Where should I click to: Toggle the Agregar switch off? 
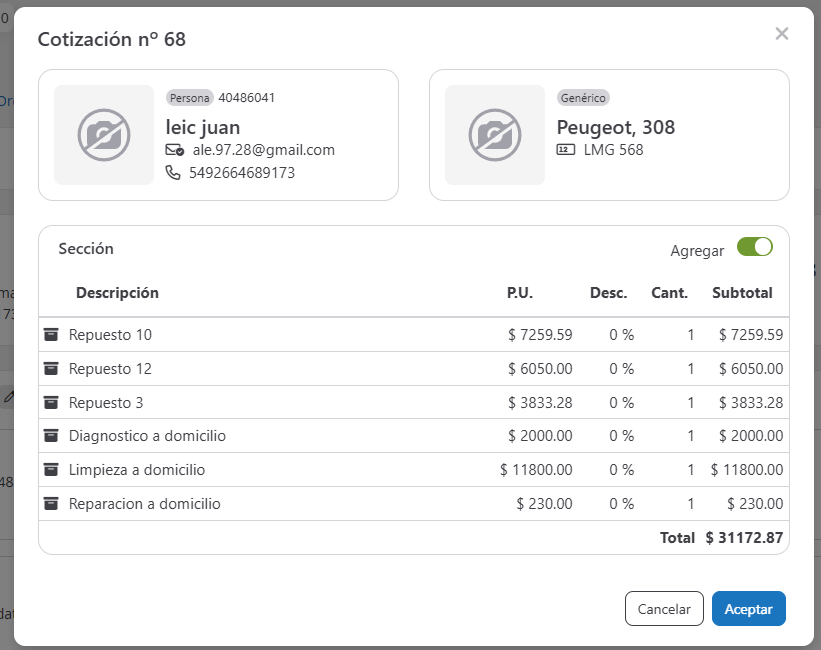pos(755,247)
